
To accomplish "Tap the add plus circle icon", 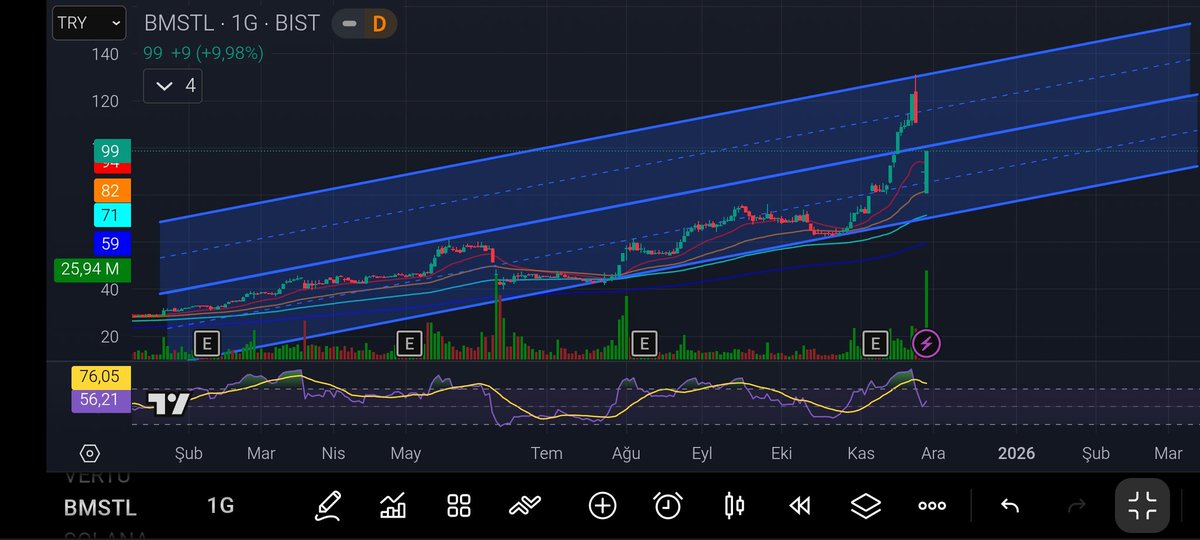I will 602,506.
